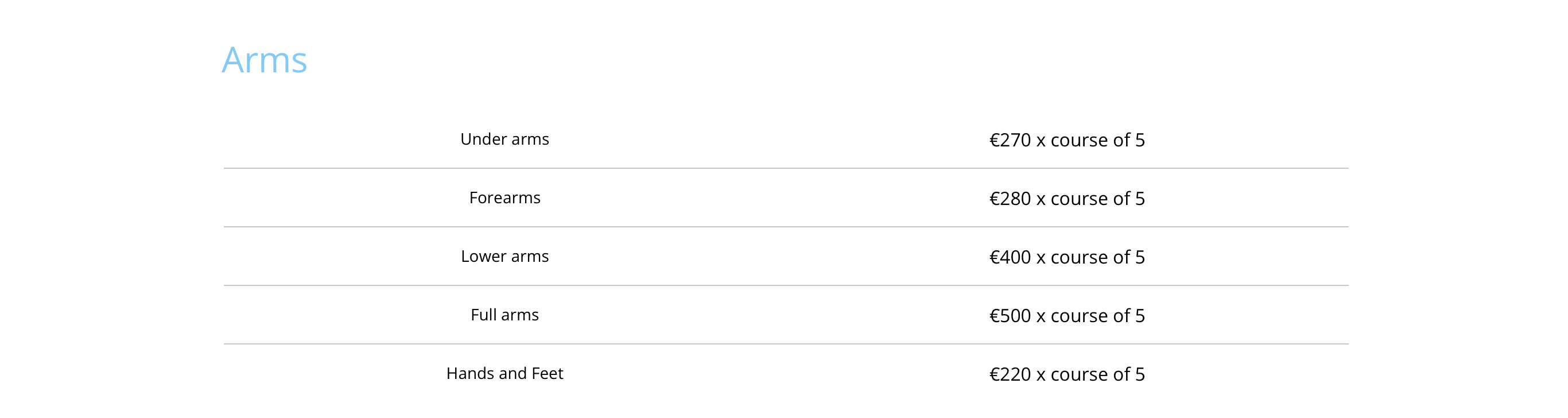Click the €400 x course of 5 price
This screenshot has height=418, width=1568.
pos(1067,257)
